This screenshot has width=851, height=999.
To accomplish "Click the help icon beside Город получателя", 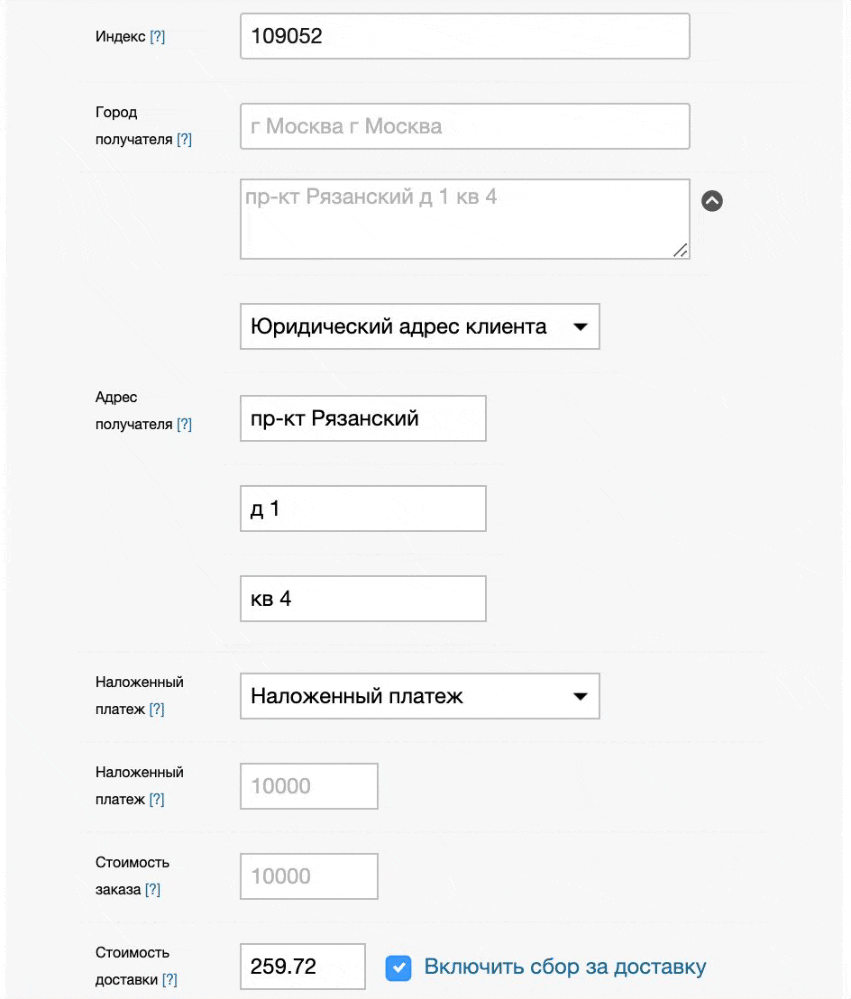I will [x=184, y=140].
